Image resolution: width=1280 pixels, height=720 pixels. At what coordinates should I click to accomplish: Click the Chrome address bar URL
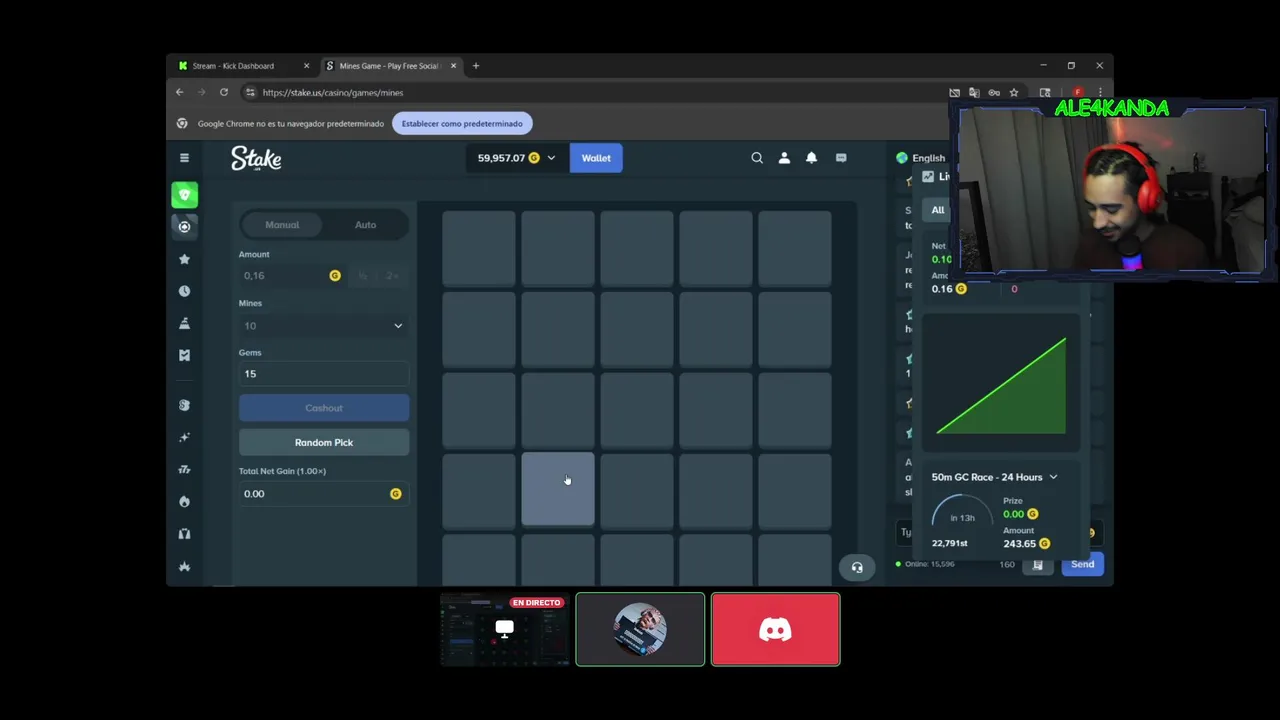pyautogui.click(x=333, y=92)
